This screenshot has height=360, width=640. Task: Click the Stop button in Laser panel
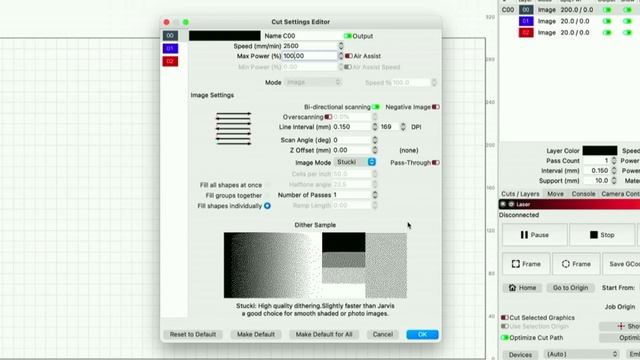(x=602, y=235)
